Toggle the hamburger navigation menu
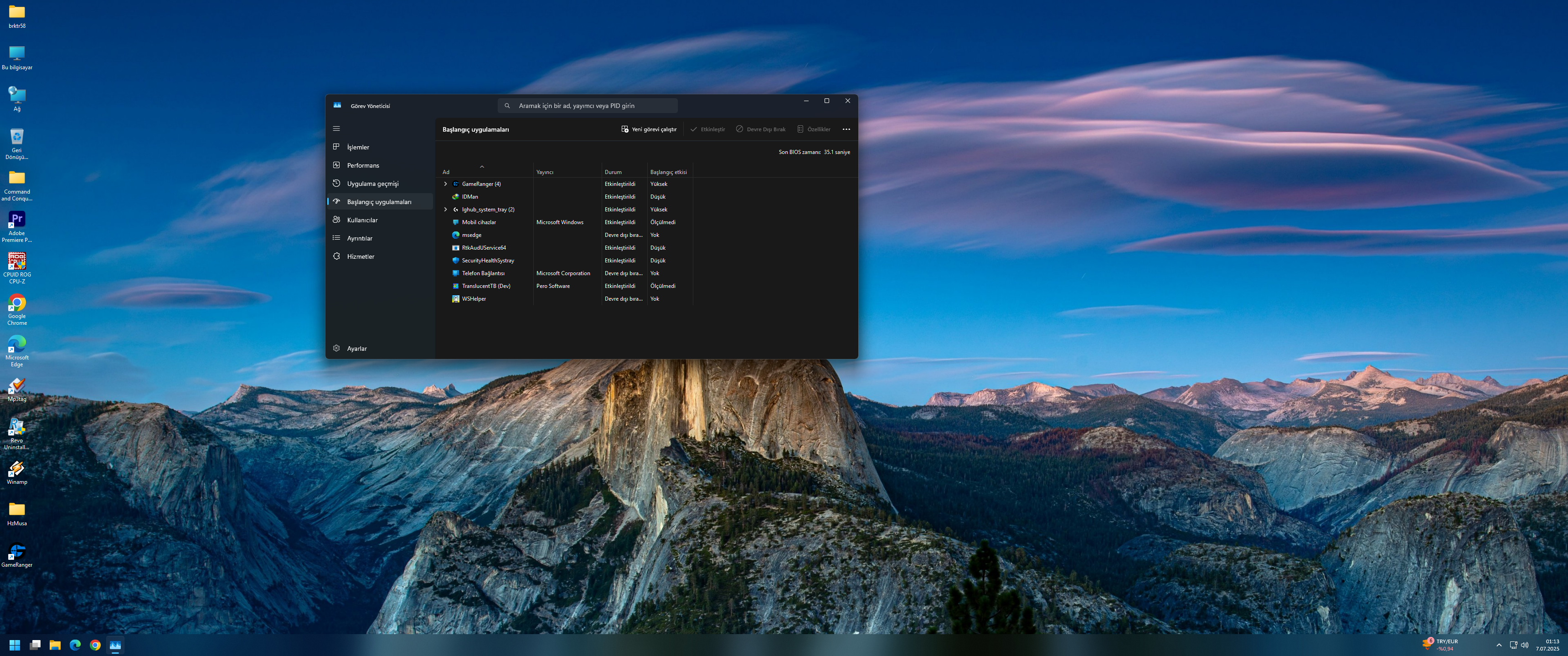This screenshot has height=656, width=1568. 336,128
